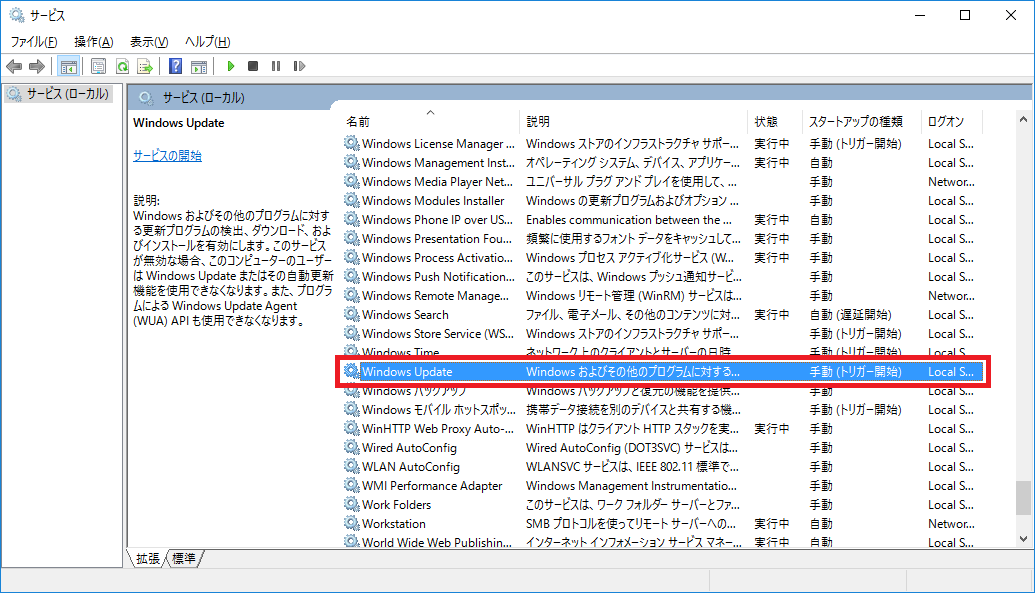This screenshot has height=593, width=1035.
Task: Select the Windows Management Inst... service name
Action: pyautogui.click(x=438, y=162)
